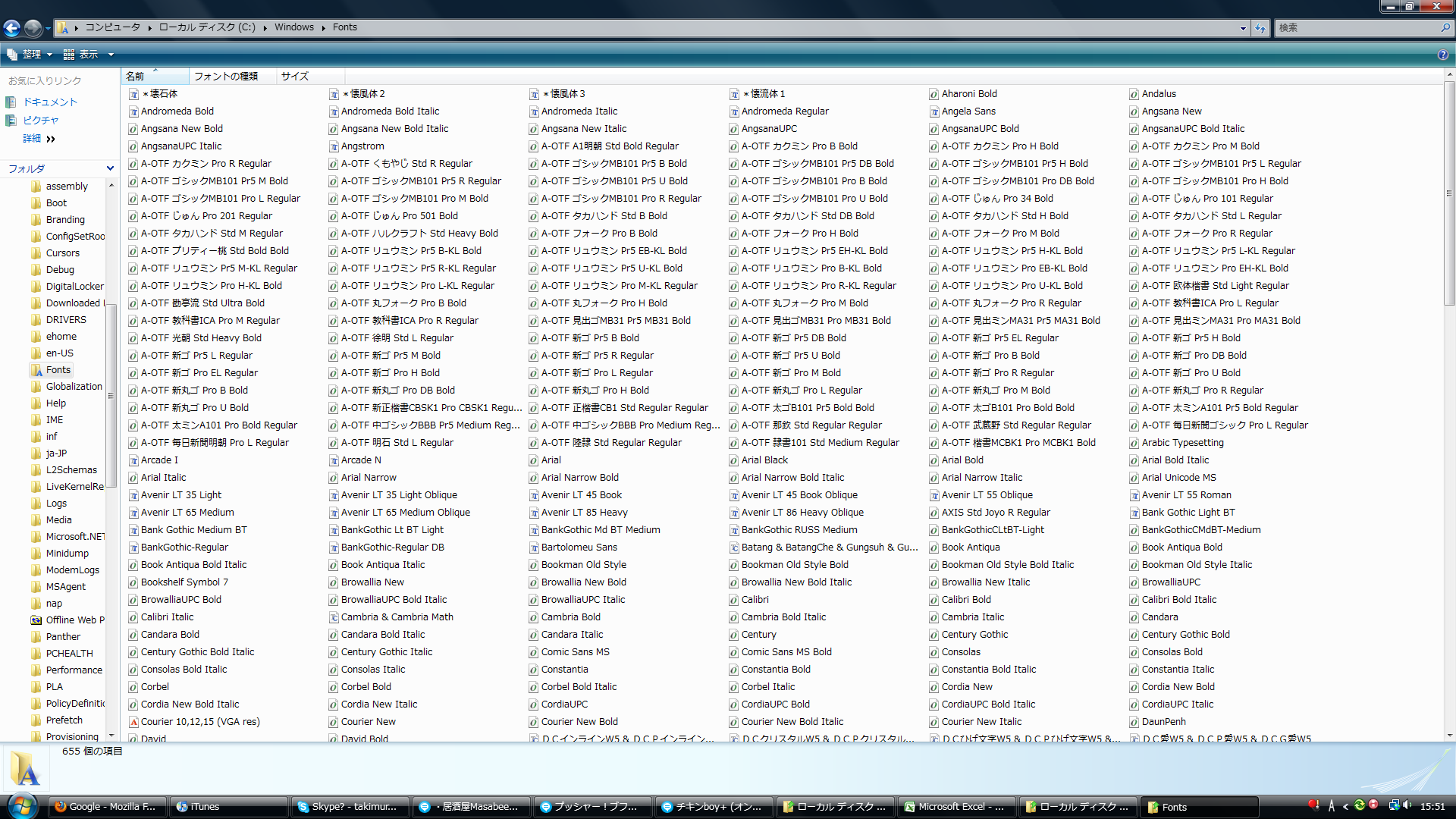Select the Comic Sans MS font icon
Image resolution: width=1456 pixels, height=819 pixels.
point(534,652)
